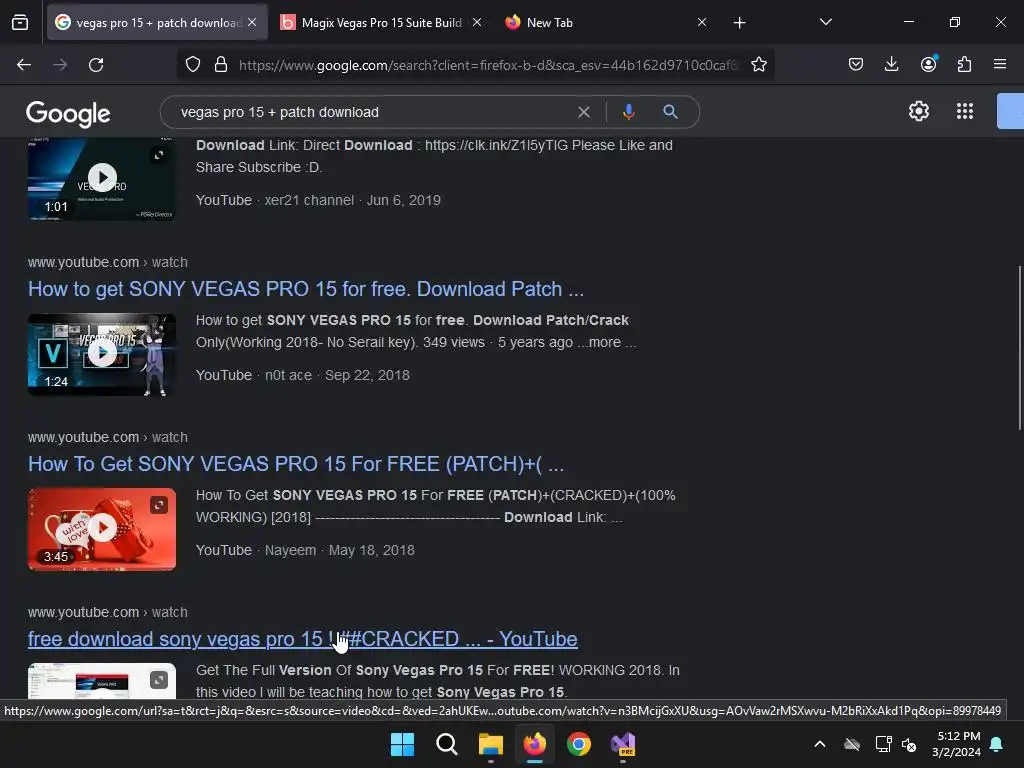Open Visual Studio Preview from the taskbar

pos(623,744)
